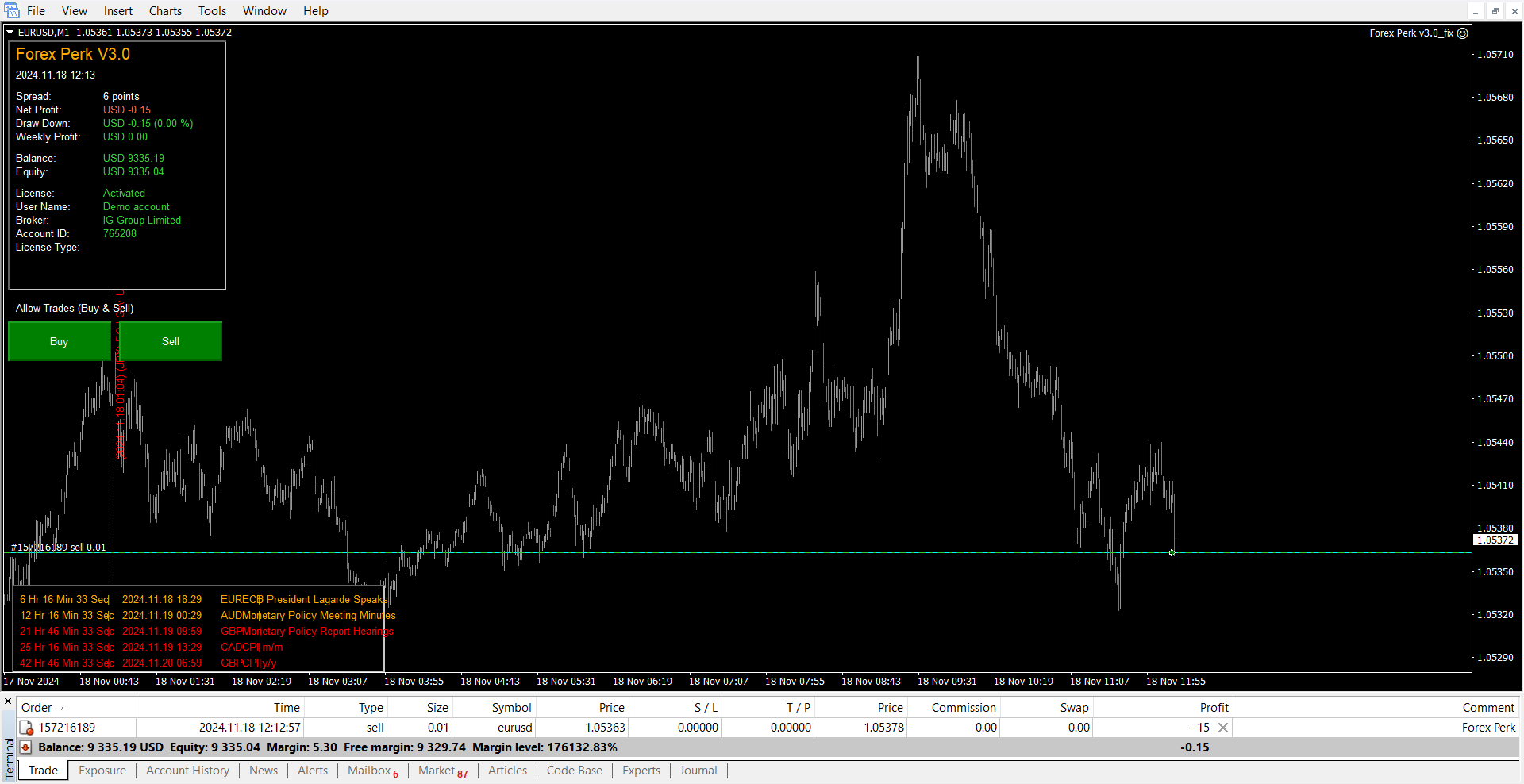Select the #157216189 sell order line label

point(58,548)
